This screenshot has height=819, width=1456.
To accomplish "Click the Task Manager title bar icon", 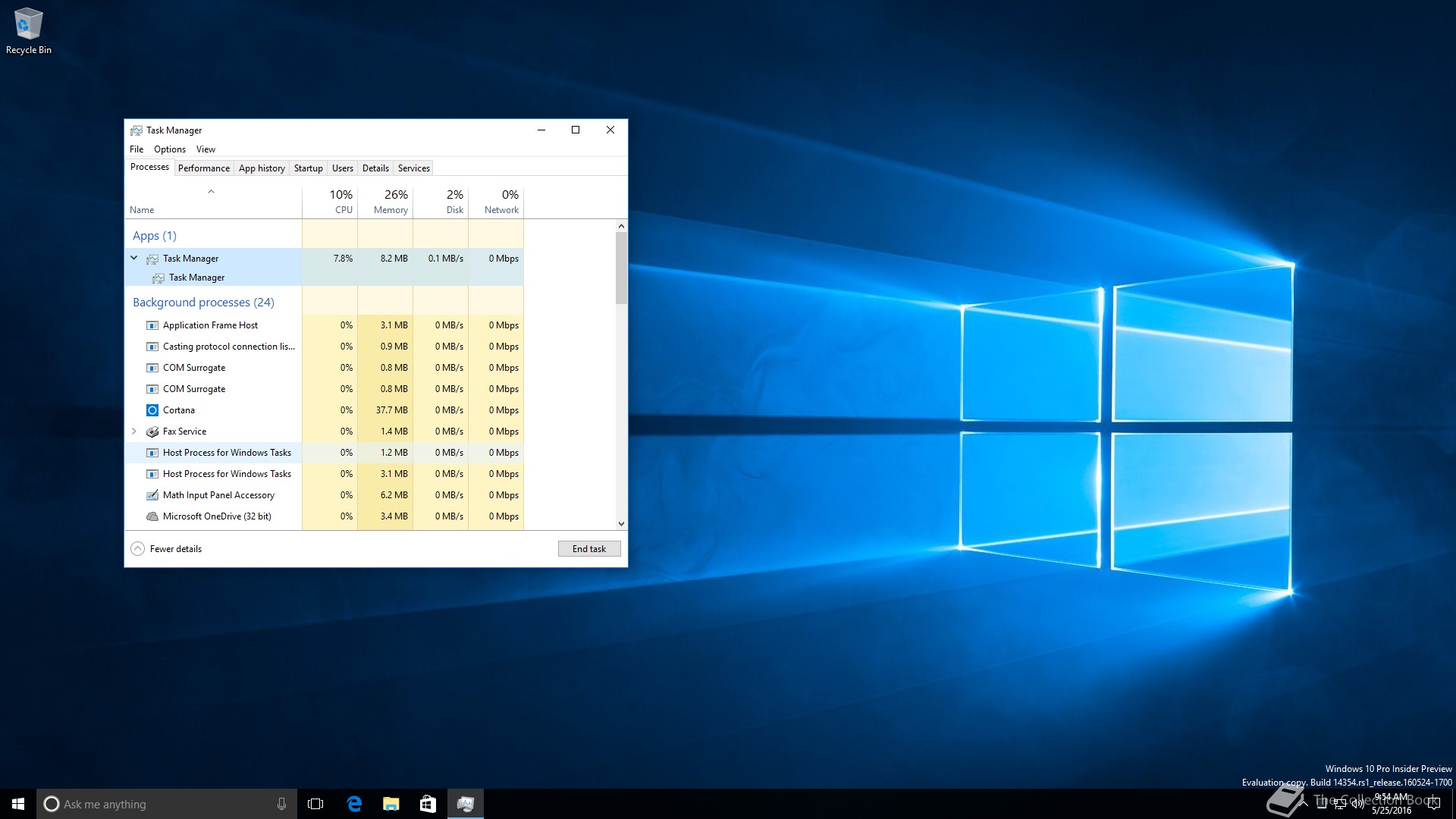I will tap(136, 130).
